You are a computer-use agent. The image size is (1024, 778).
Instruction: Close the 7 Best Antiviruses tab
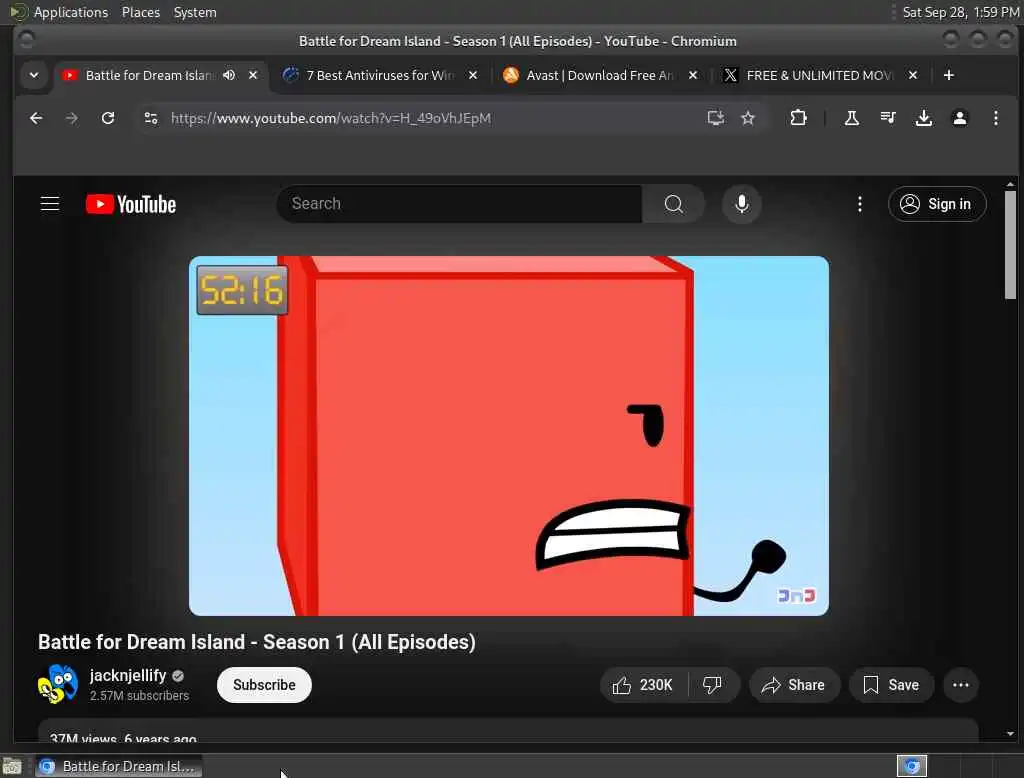[473, 75]
